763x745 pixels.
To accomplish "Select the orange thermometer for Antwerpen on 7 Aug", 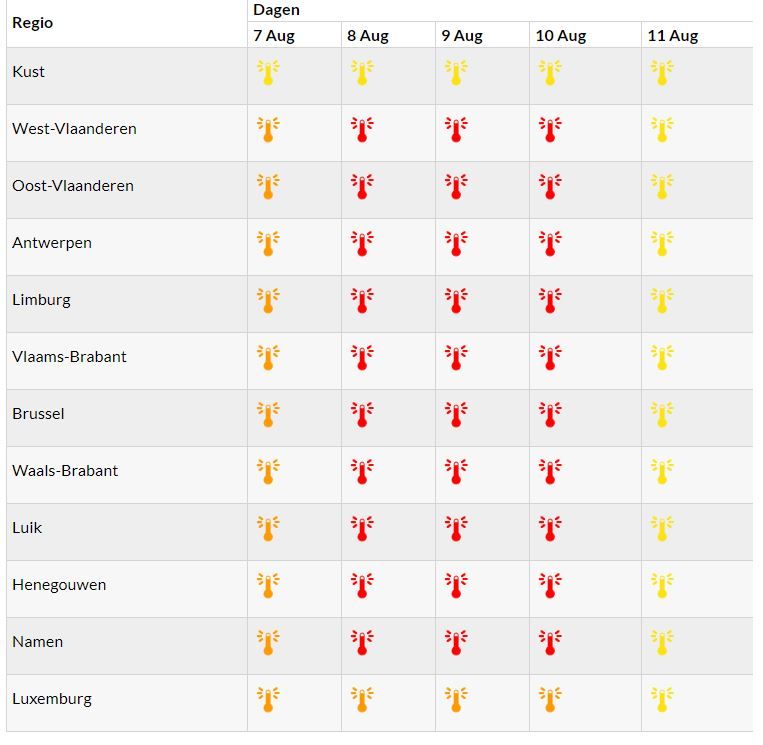I will point(267,244).
